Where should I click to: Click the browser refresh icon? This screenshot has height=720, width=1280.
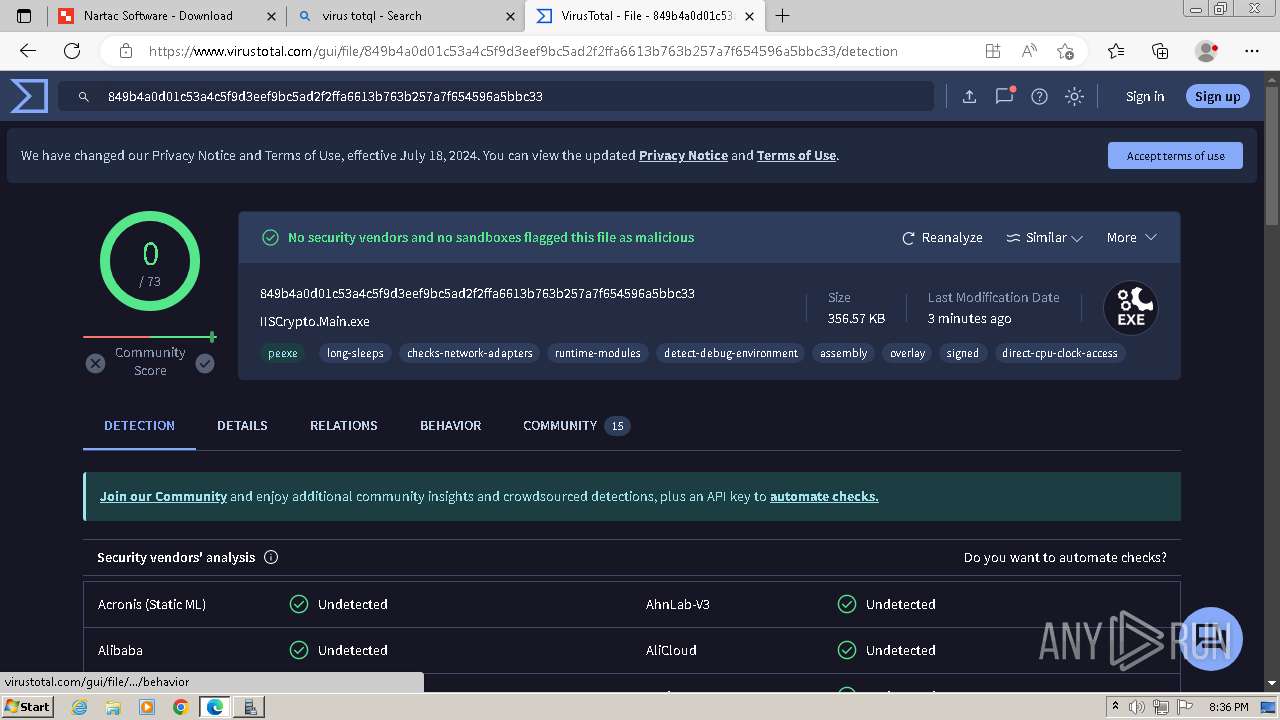click(x=72, y=51)
